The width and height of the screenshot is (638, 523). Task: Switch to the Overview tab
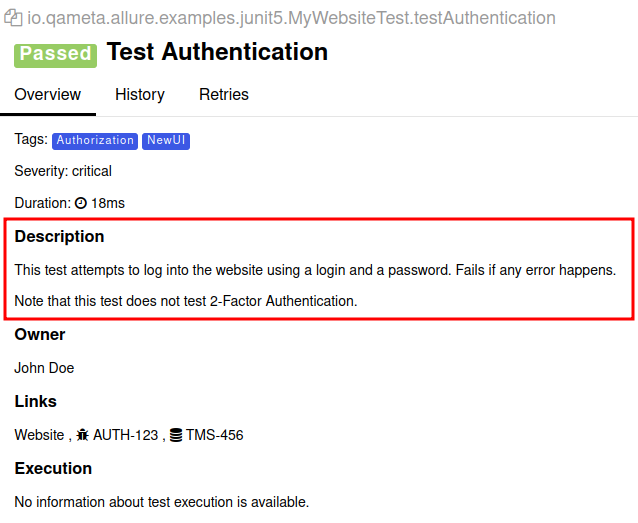(47, 95)
